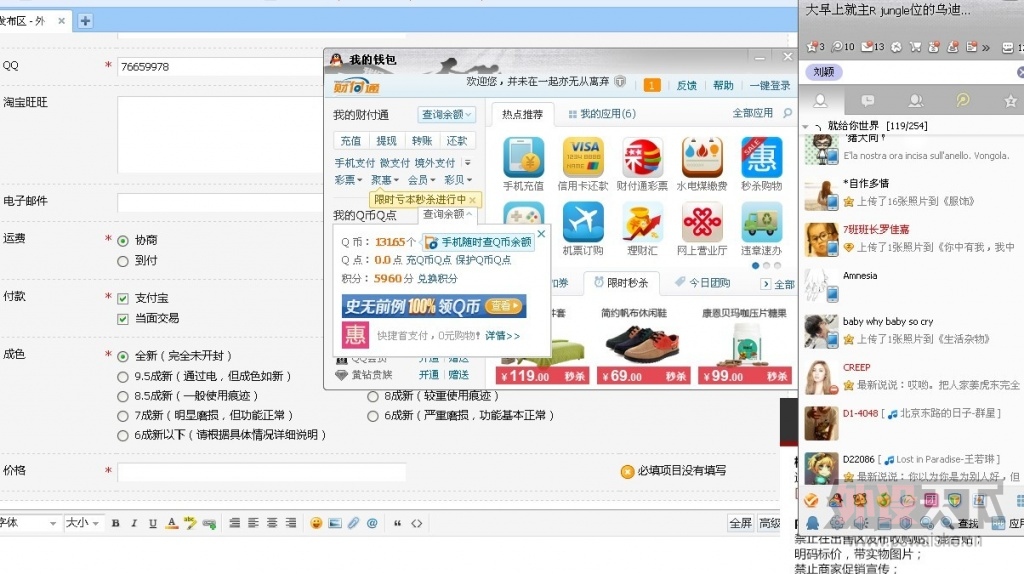
Task: Insert an image using the picture icon
Action: click(335, 523)
